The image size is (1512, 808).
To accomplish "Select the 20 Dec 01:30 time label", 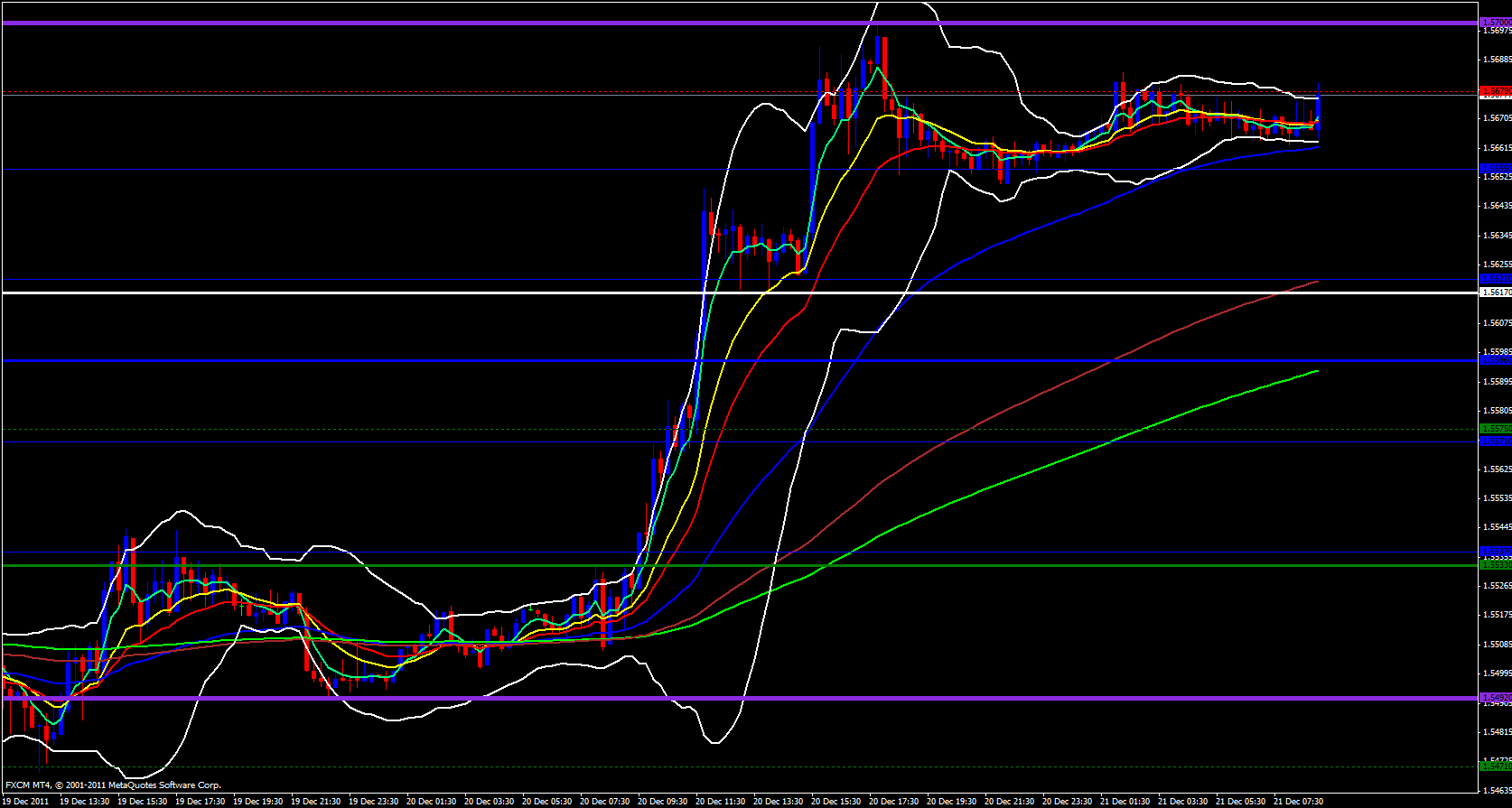I will click(431, 801).
